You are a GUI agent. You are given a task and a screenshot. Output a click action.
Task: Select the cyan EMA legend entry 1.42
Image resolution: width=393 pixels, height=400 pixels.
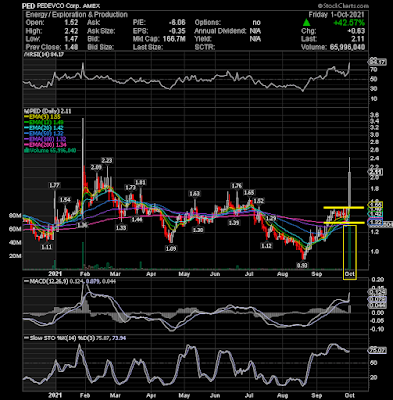click(x=43, y=128)
